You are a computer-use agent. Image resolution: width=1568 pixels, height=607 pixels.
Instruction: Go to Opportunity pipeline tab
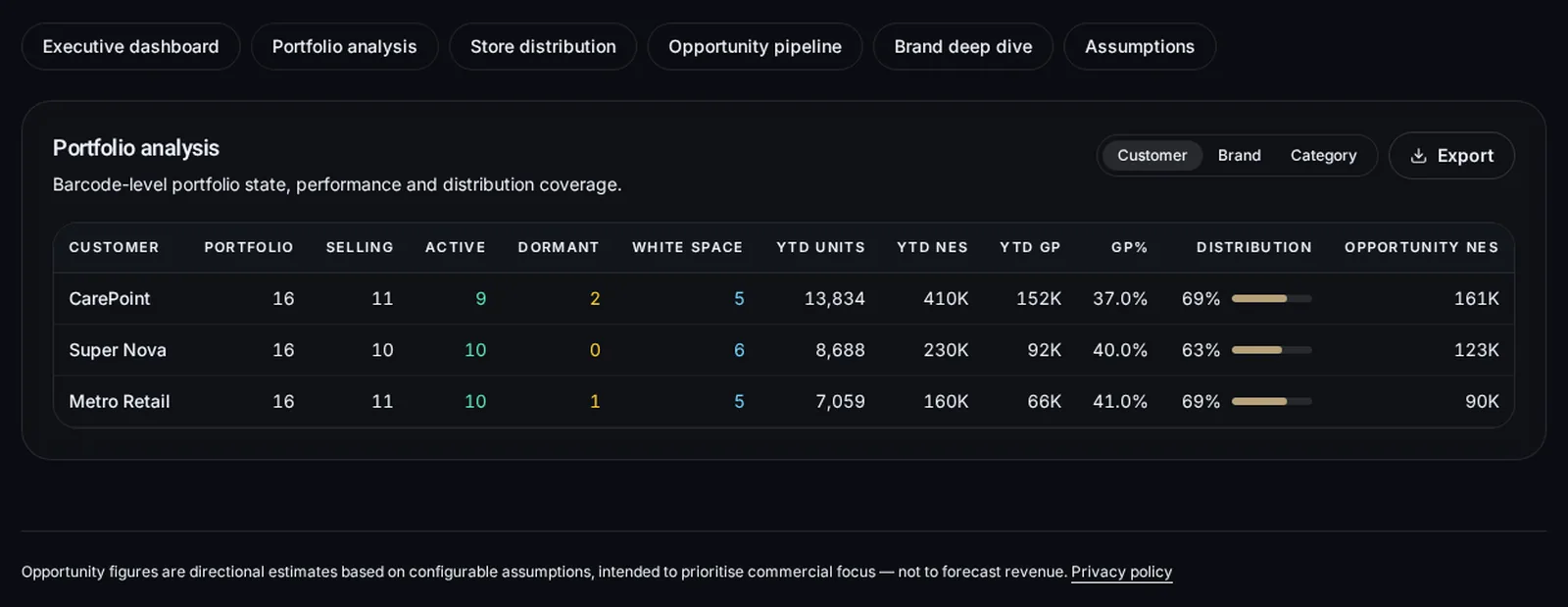tap(755, 46)
